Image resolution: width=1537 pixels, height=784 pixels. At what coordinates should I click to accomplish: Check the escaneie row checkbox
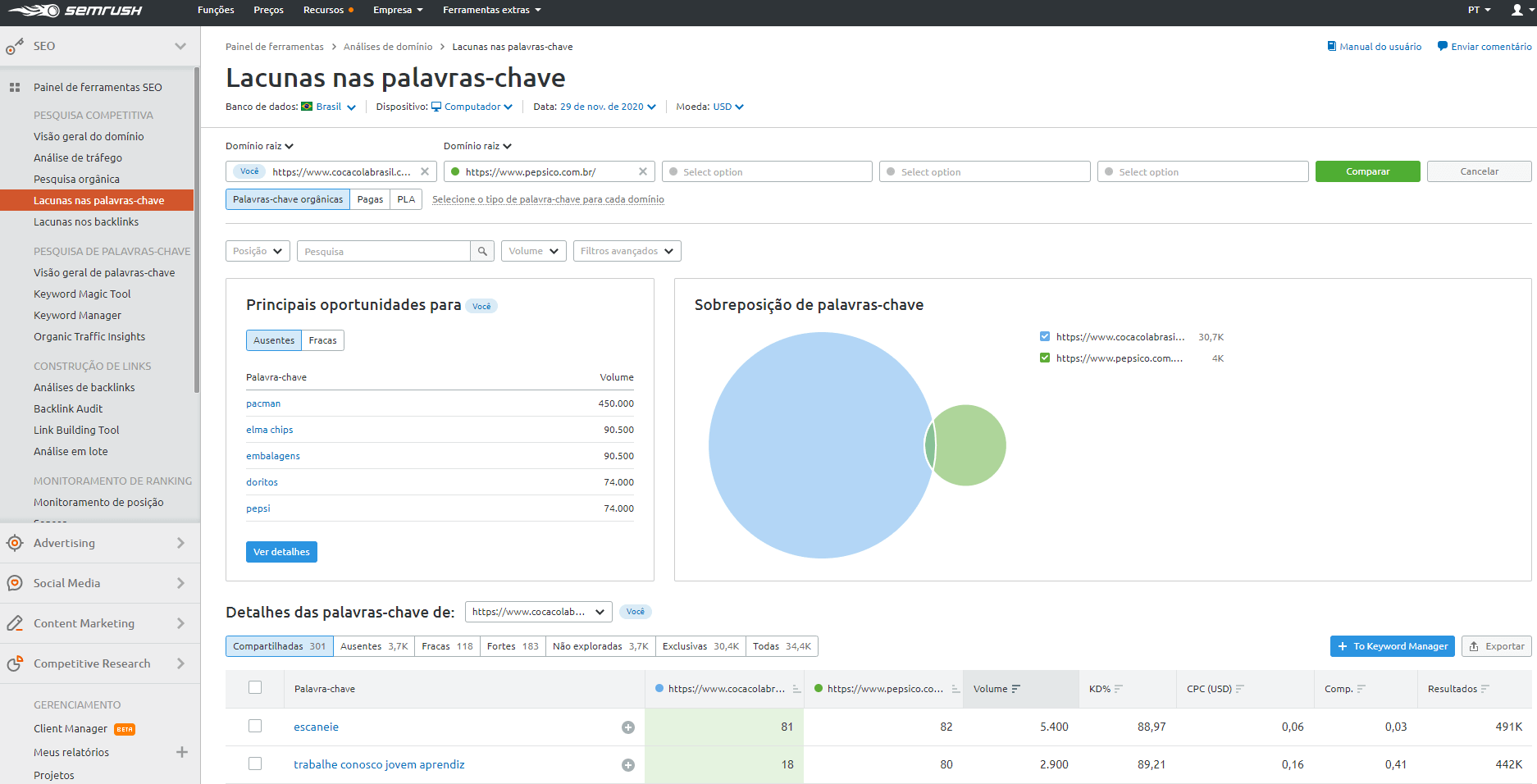pos(255,726)
